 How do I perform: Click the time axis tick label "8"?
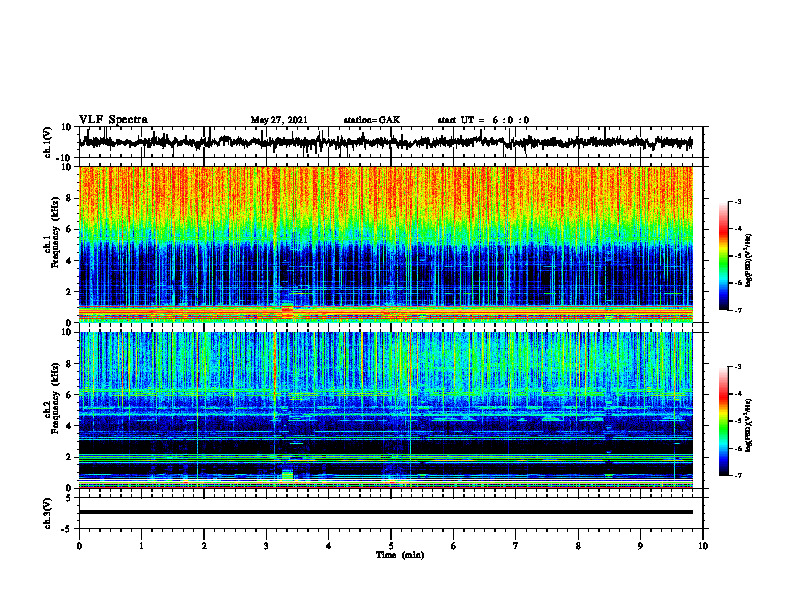tap(578, 546)
